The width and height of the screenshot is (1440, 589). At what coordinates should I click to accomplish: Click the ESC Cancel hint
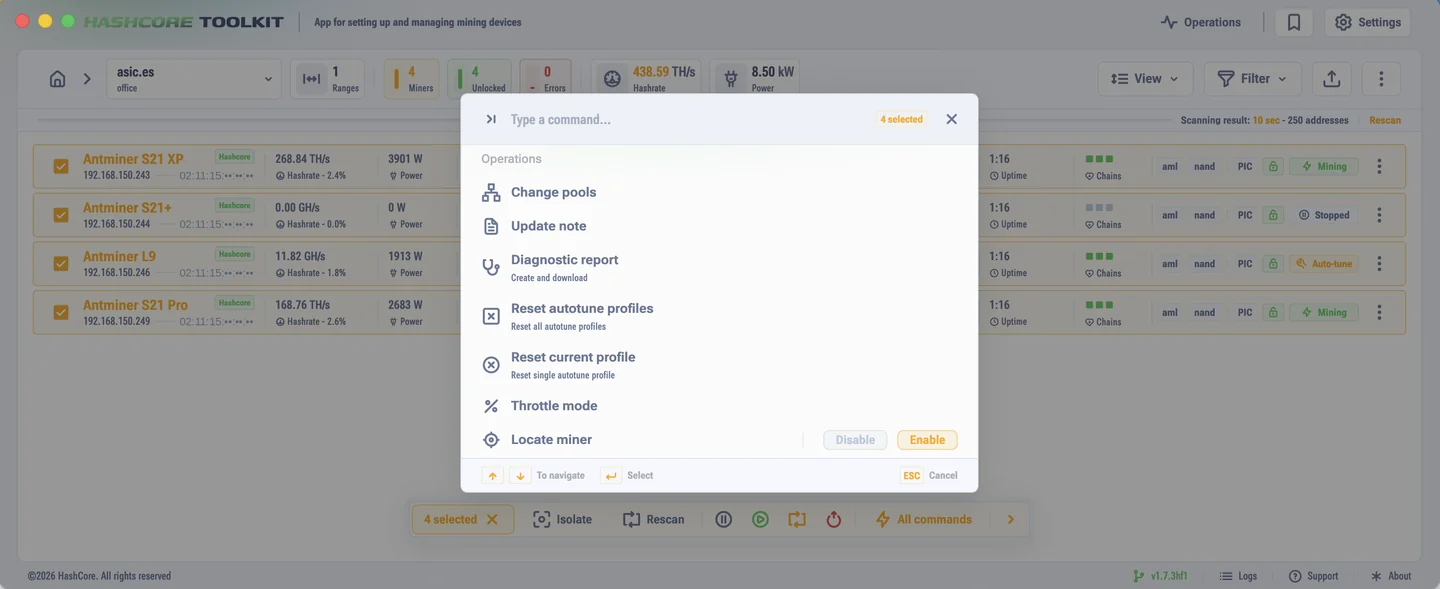coord(929,476)
